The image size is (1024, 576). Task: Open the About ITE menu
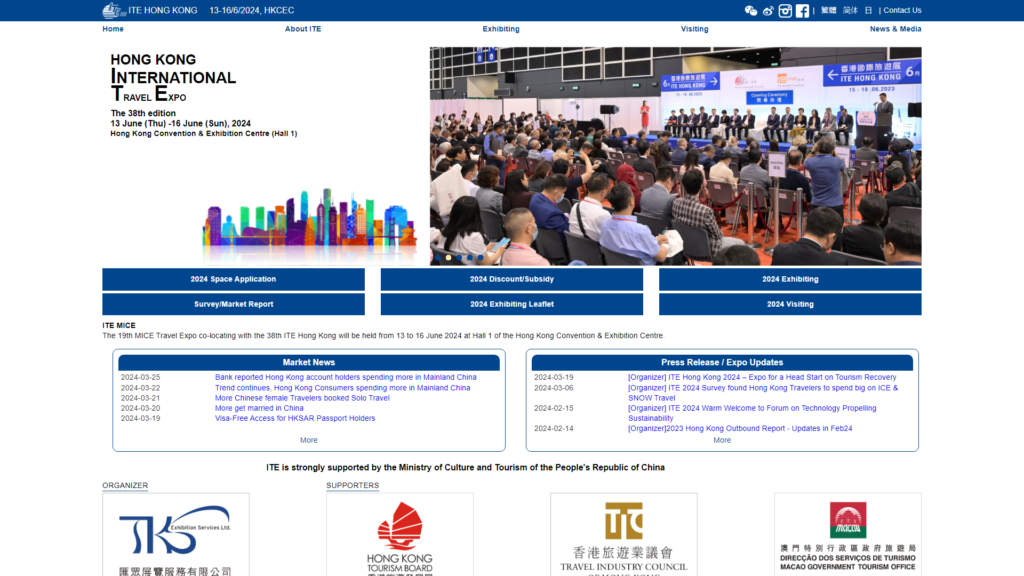(x=302, y=29)
